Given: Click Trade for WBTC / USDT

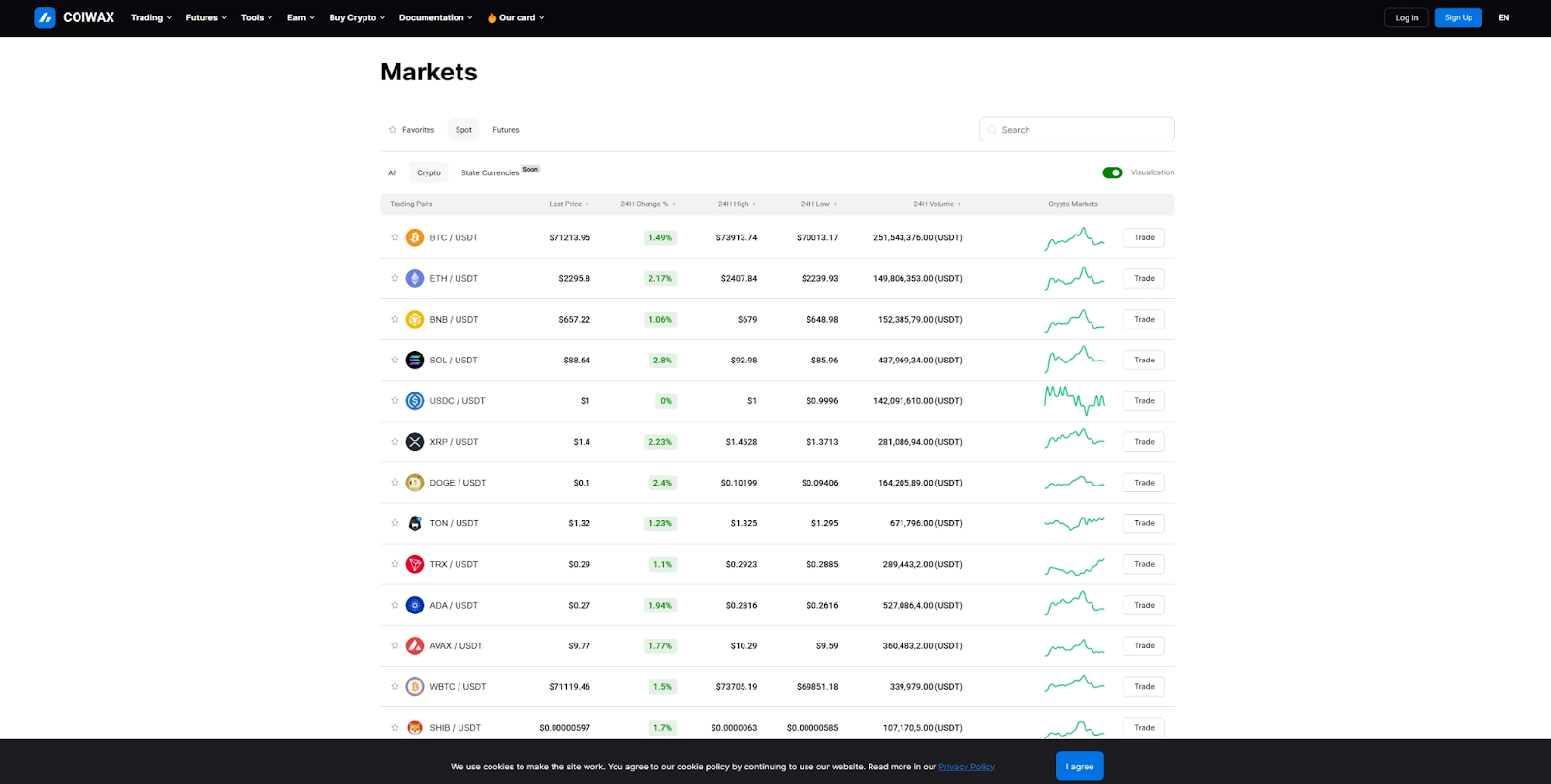Looking at the screenshot, I should pos(1144,686).
